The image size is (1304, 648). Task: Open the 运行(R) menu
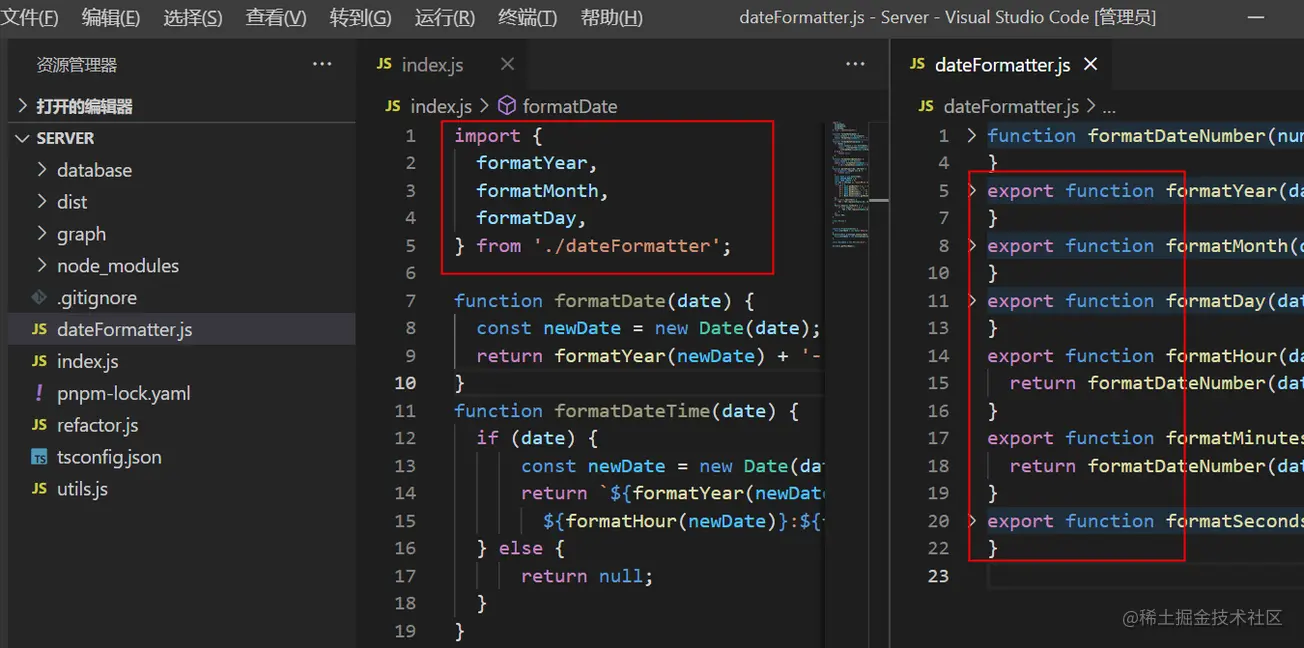[x=444, y=18]
